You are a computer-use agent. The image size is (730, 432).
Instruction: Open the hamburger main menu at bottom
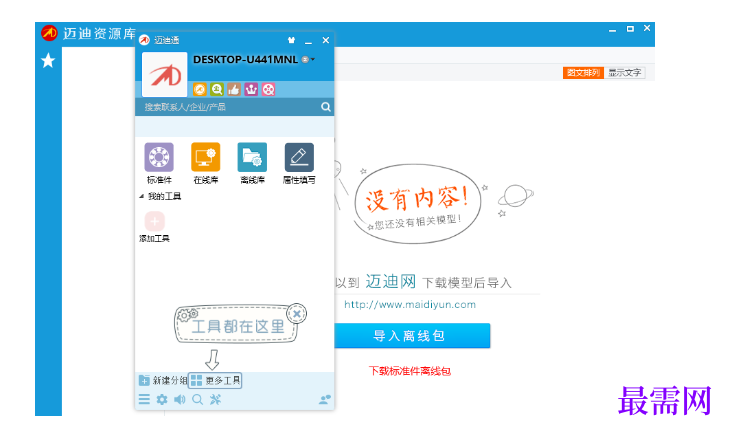pos(144,399)
